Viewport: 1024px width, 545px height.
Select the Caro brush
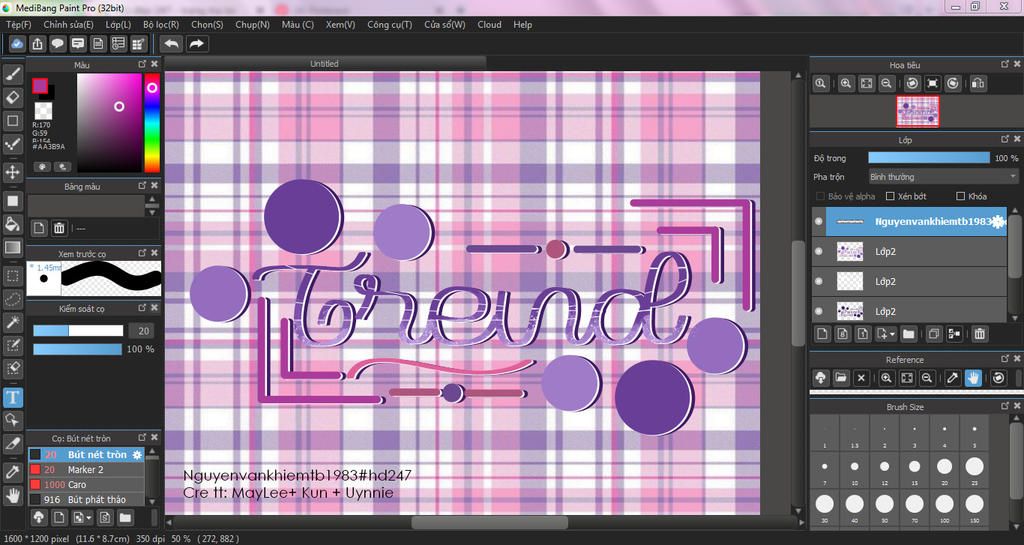(x=86, y=484)
